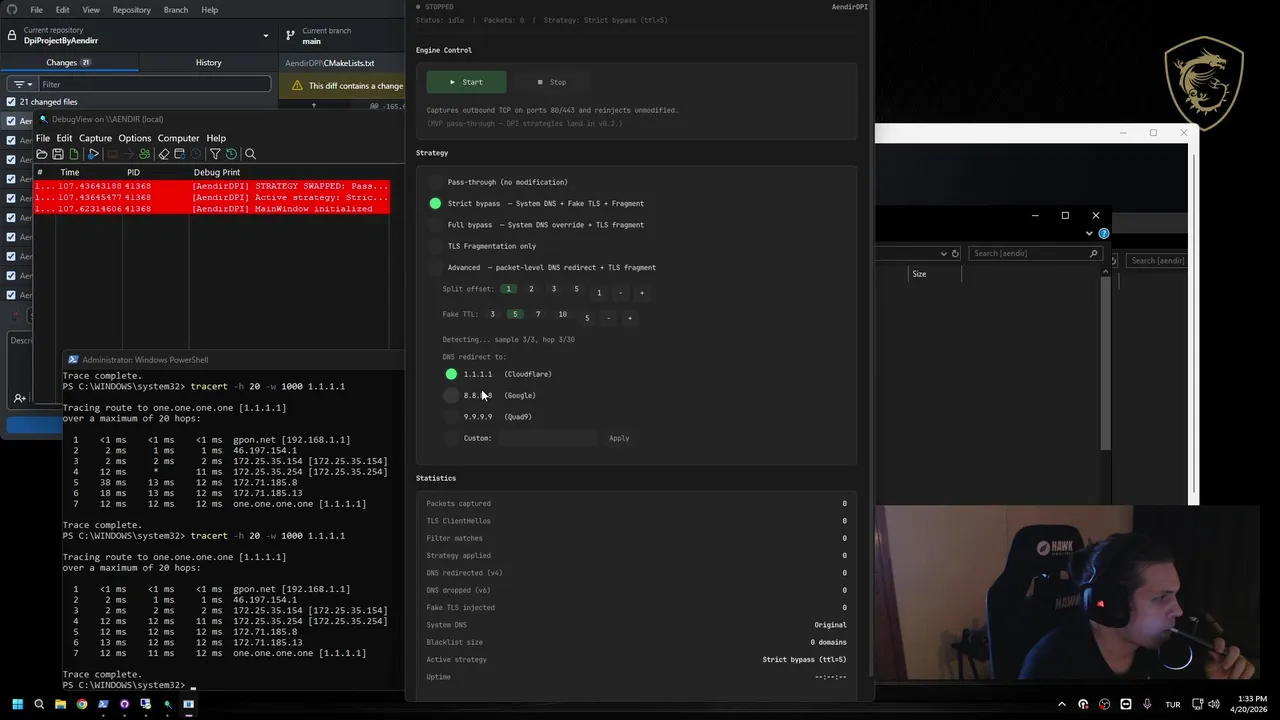This screenshot has width=1280, height=720.
Task: Switch to the Changes tab
Action: pyautogui.click(x=69, y=62)
